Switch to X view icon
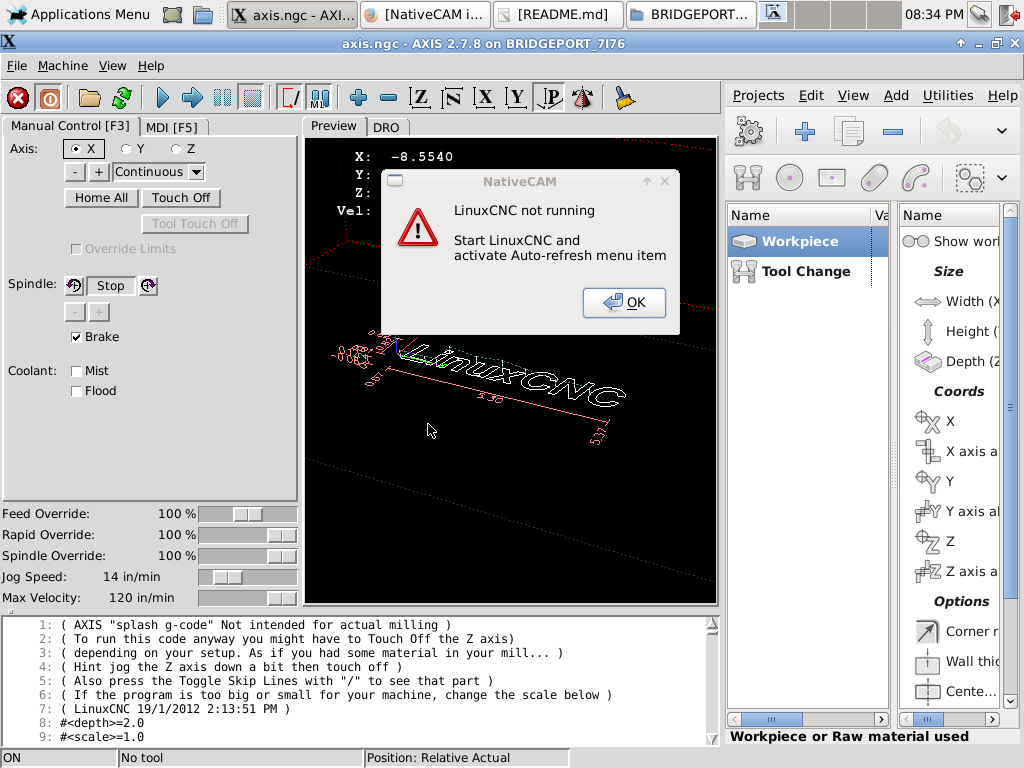Screen dimensions: 1024x768 coord(484,98)
